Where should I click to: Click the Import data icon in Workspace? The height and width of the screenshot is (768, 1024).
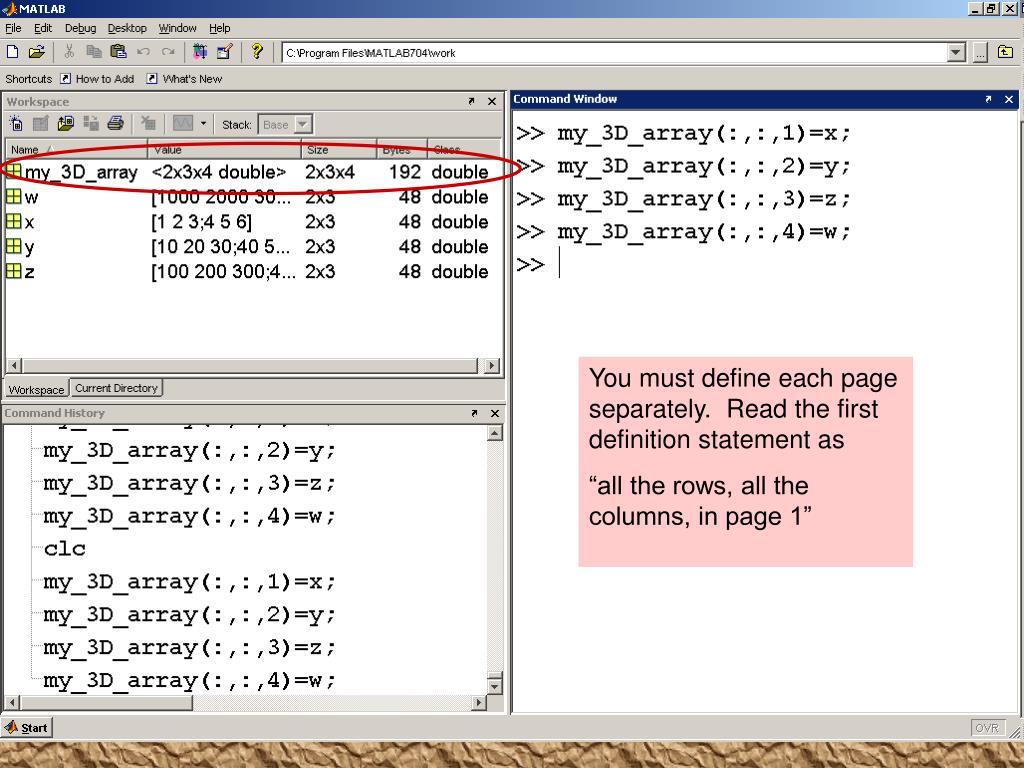tap(65, 123)
